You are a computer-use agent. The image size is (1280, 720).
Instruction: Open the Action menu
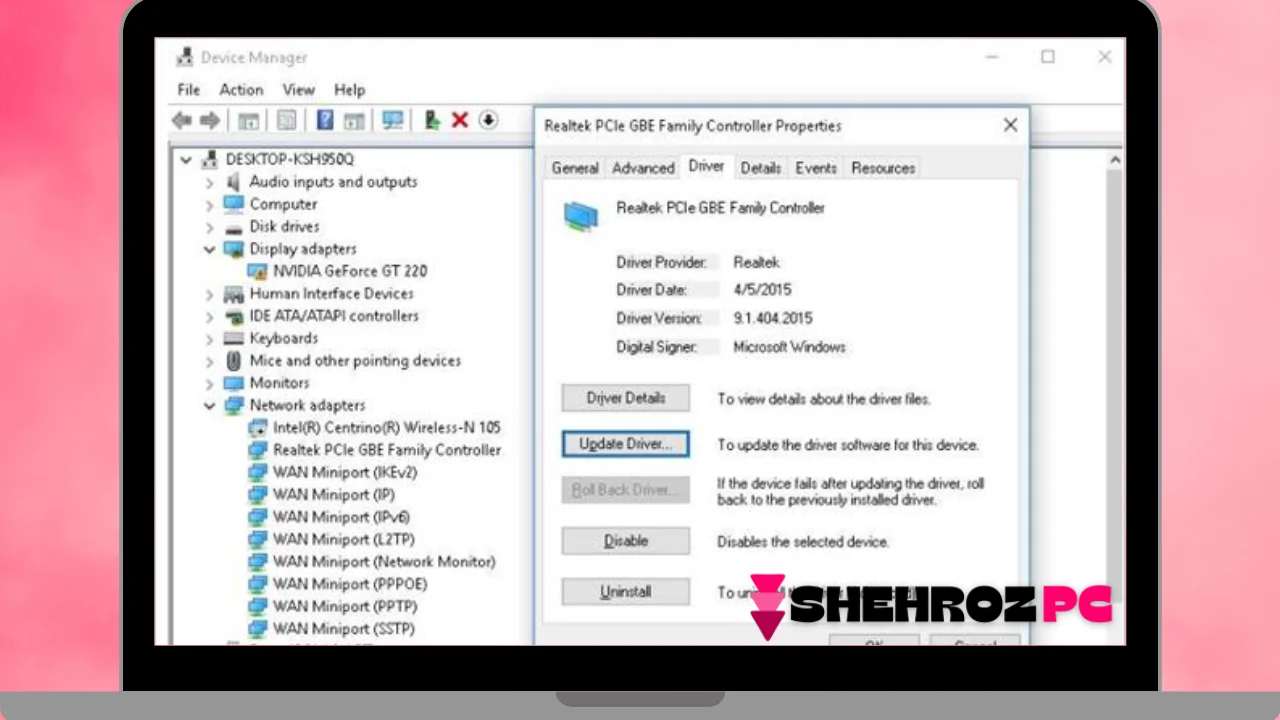pos(241,90)
